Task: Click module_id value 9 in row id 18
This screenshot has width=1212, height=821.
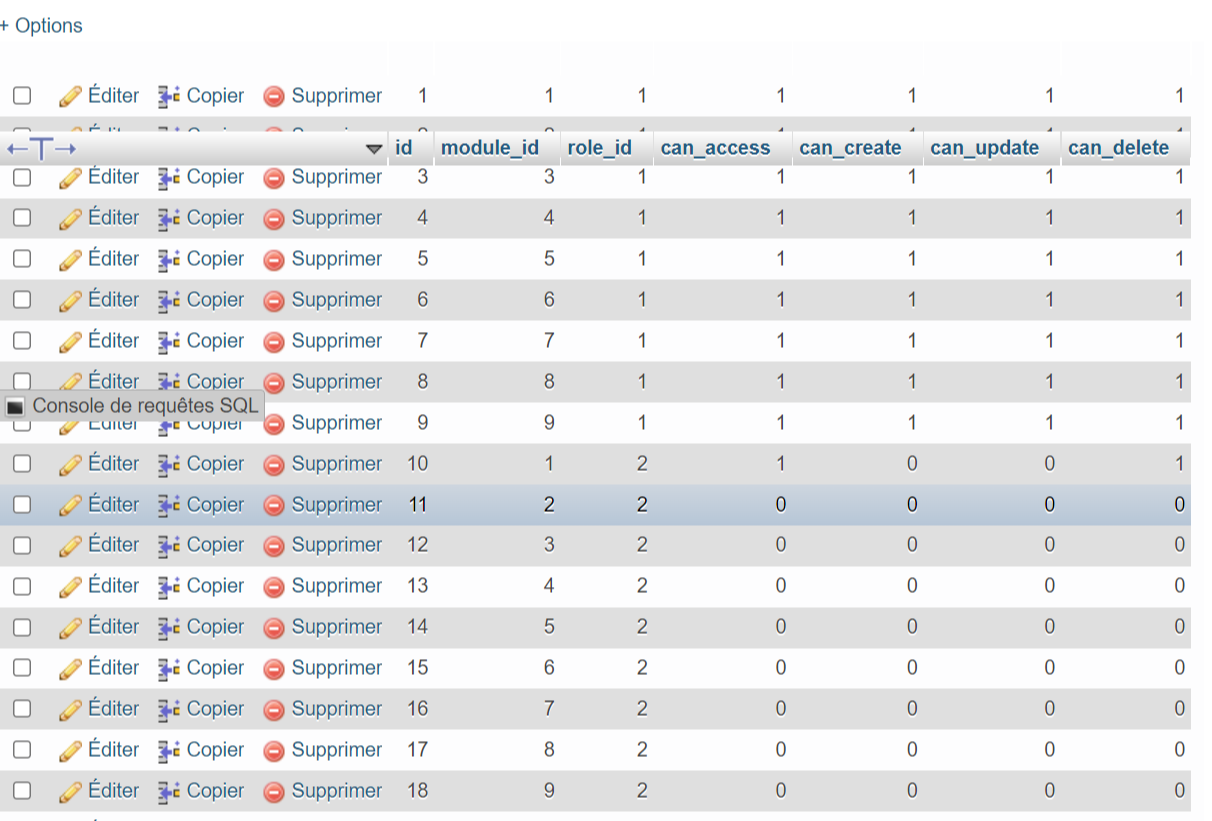Action: 549,791
